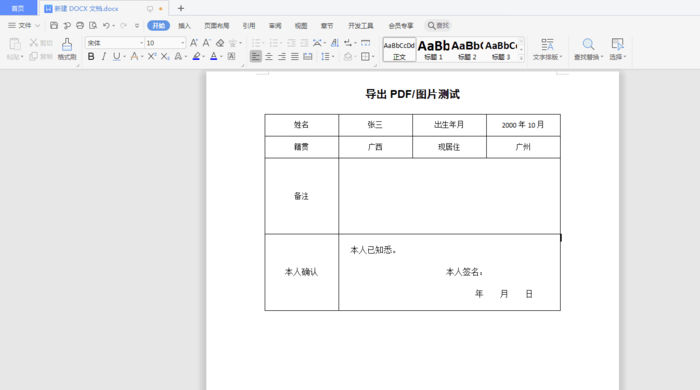
Task: Click the Format Painter (格式刷) brush
Action: [x=67, y=45]
